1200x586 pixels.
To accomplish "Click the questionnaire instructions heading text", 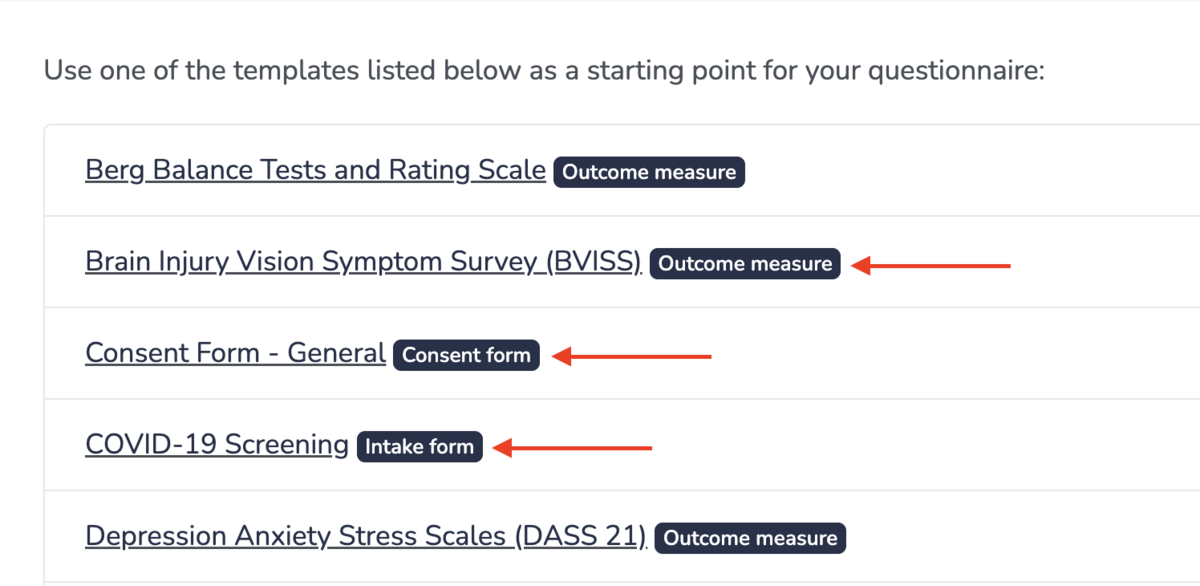I will pos(544,70).
